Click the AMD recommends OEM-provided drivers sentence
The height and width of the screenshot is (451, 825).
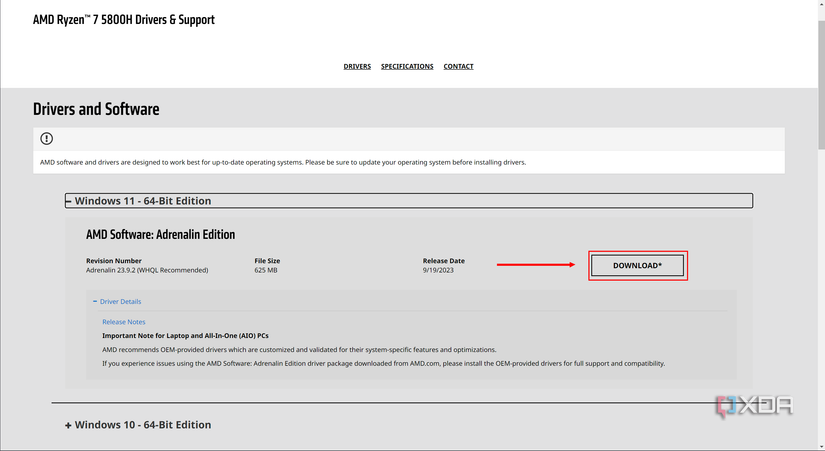point(299,349)
